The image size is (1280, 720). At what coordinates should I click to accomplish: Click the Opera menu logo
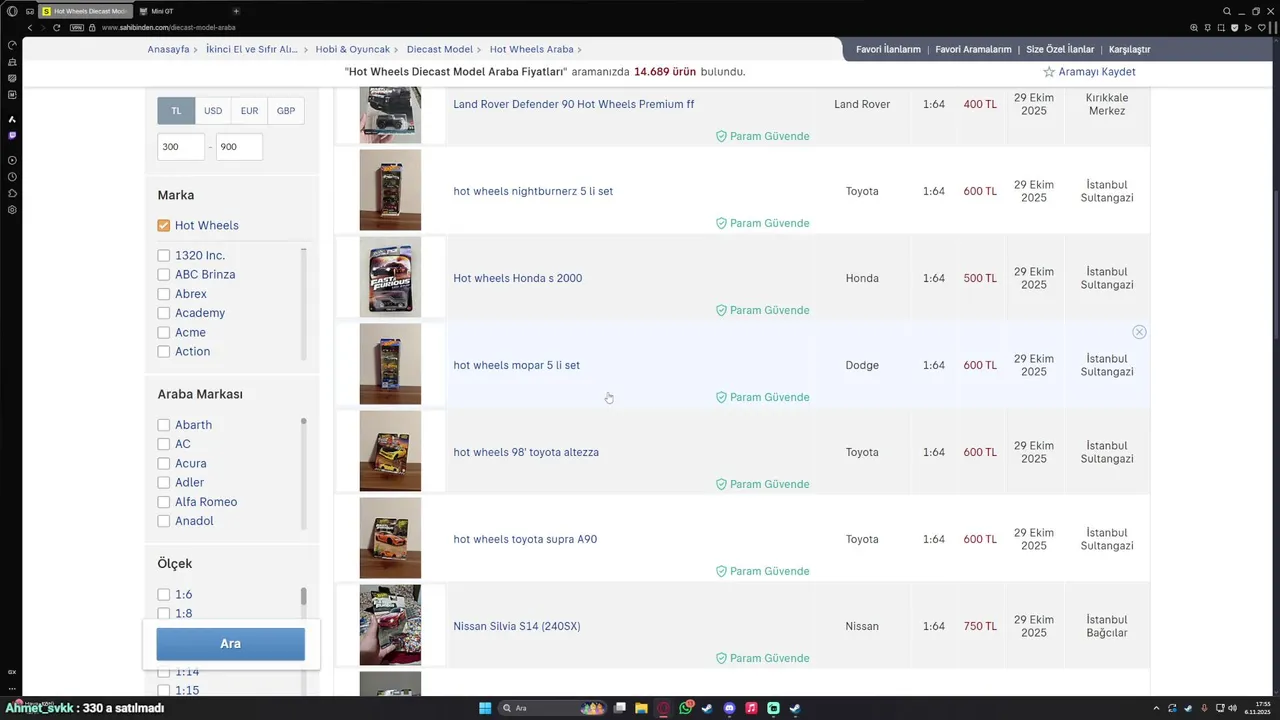12,11
